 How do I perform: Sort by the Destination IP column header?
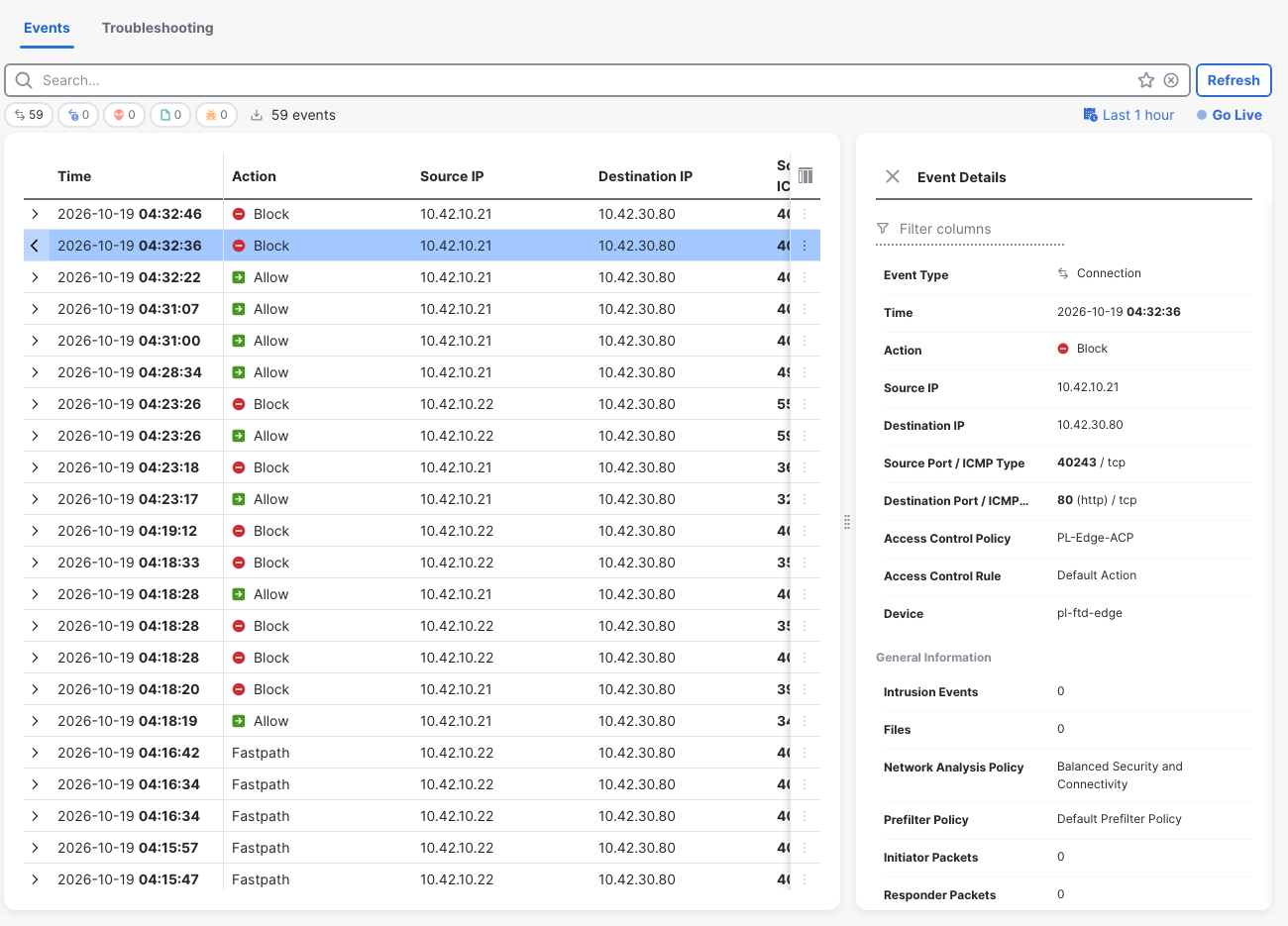tap(645, 176)
